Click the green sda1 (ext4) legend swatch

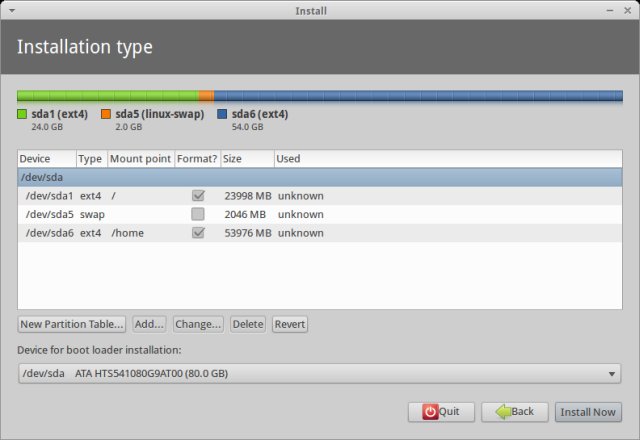coord(22,114)
